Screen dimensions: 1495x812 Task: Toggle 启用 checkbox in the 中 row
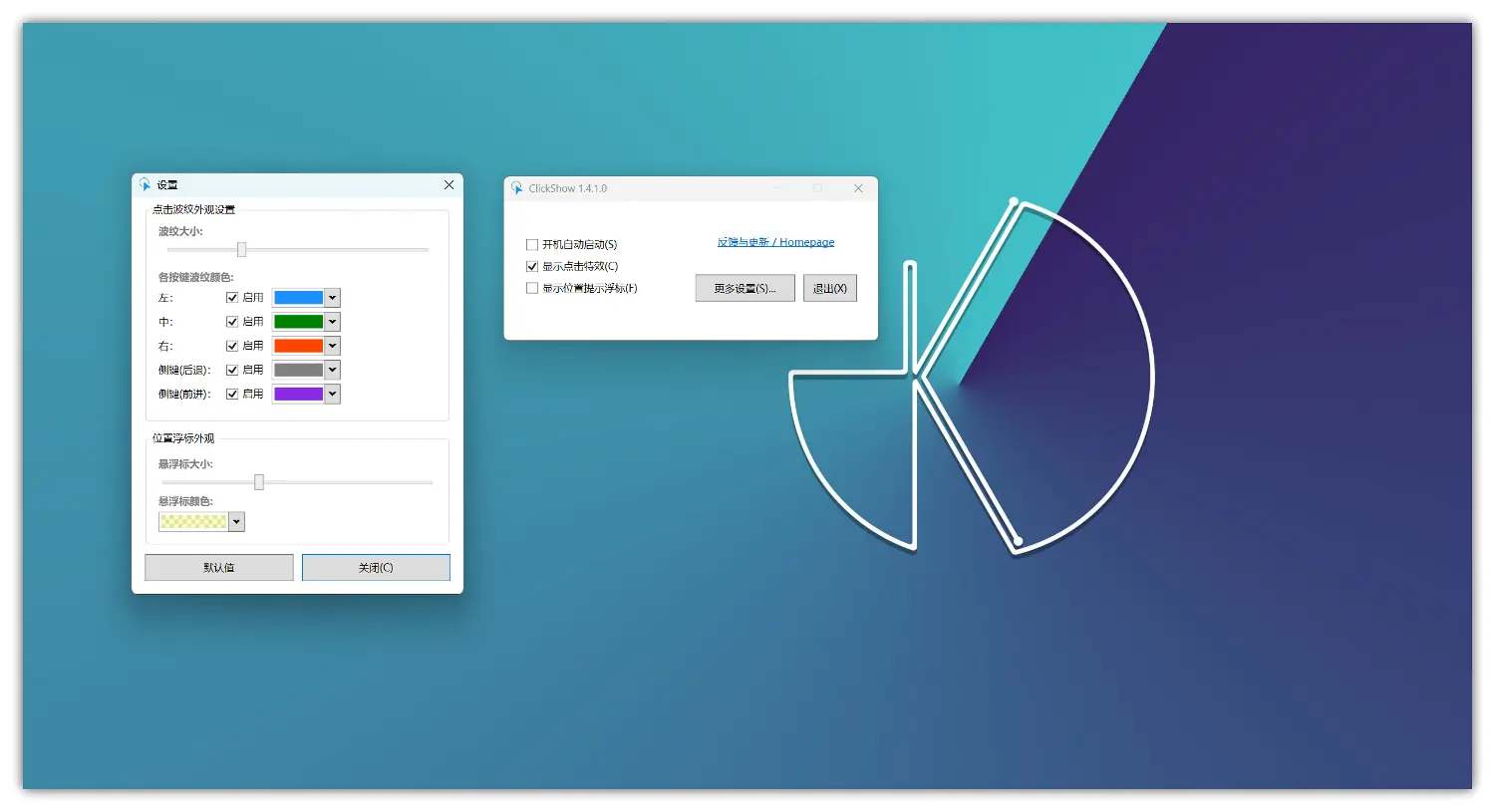tap(232, 322)
